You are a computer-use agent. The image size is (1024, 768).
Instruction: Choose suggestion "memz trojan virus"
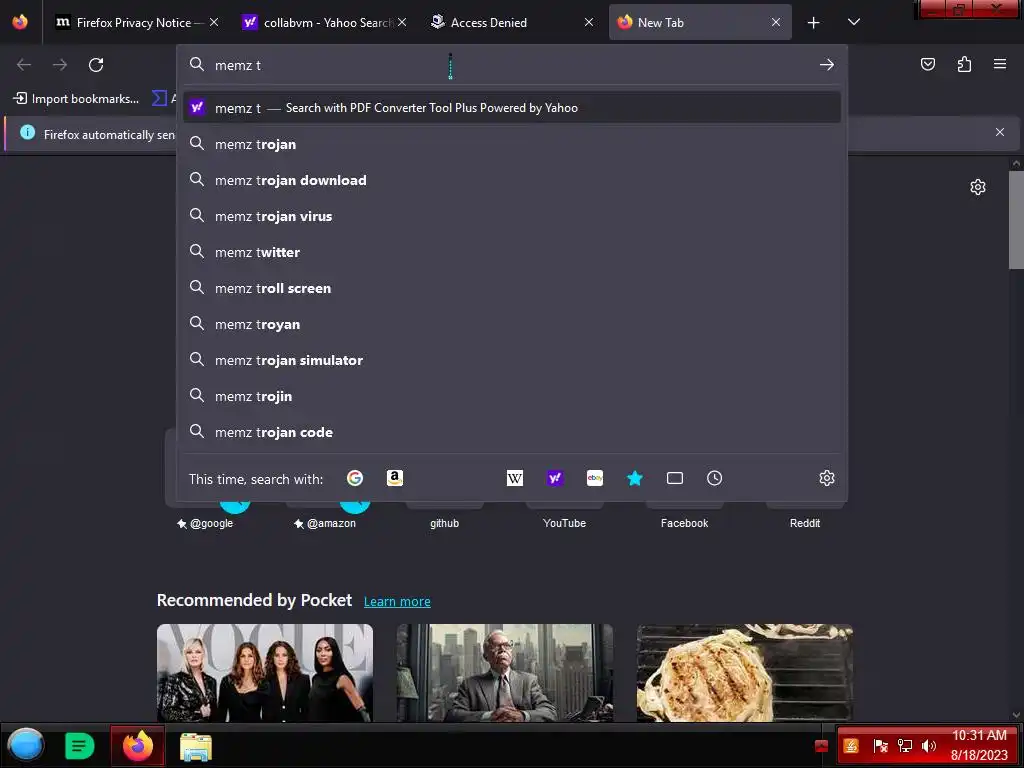pos(512,216)
